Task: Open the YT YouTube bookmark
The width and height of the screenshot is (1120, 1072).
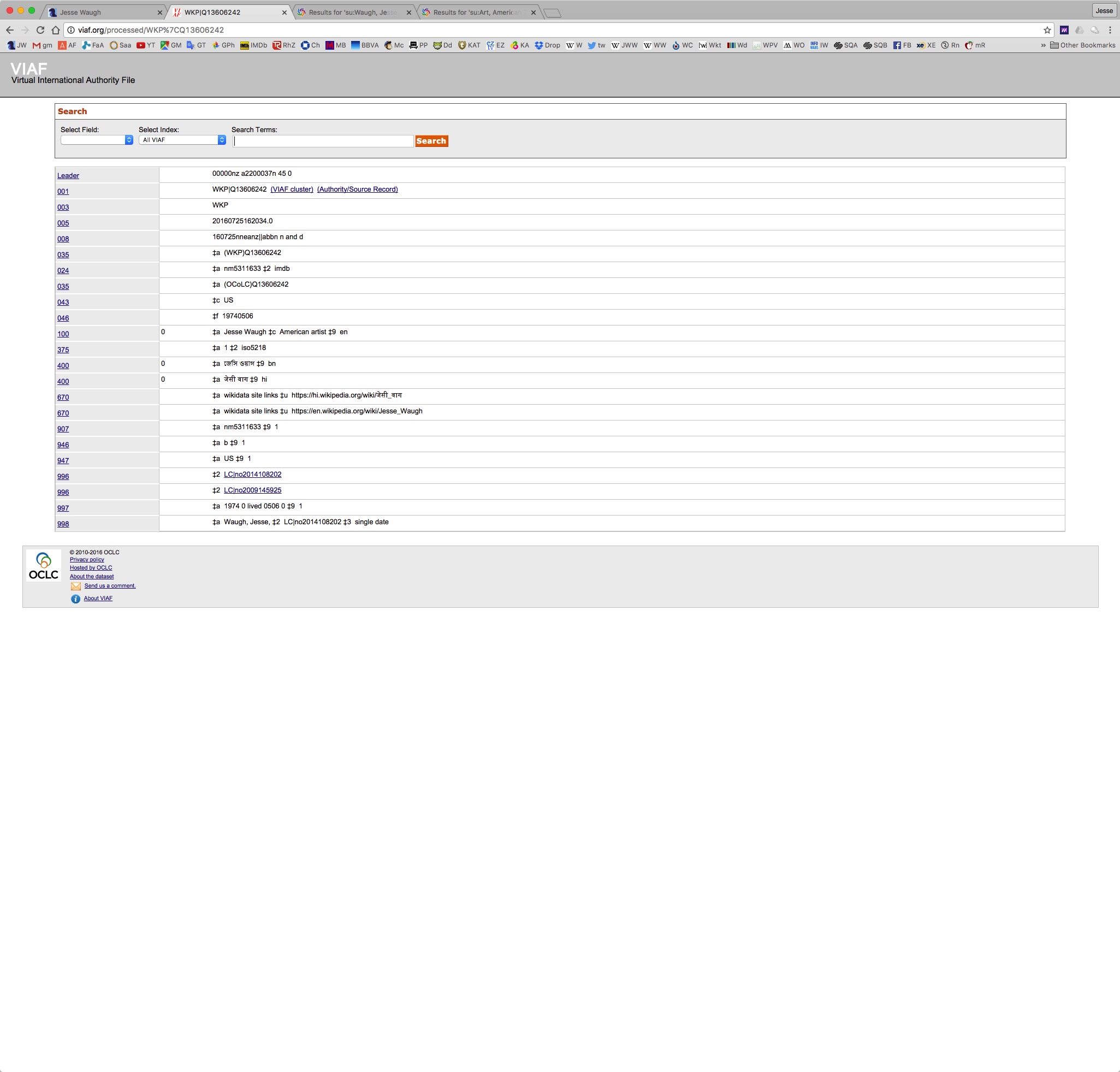Action: 146,45
